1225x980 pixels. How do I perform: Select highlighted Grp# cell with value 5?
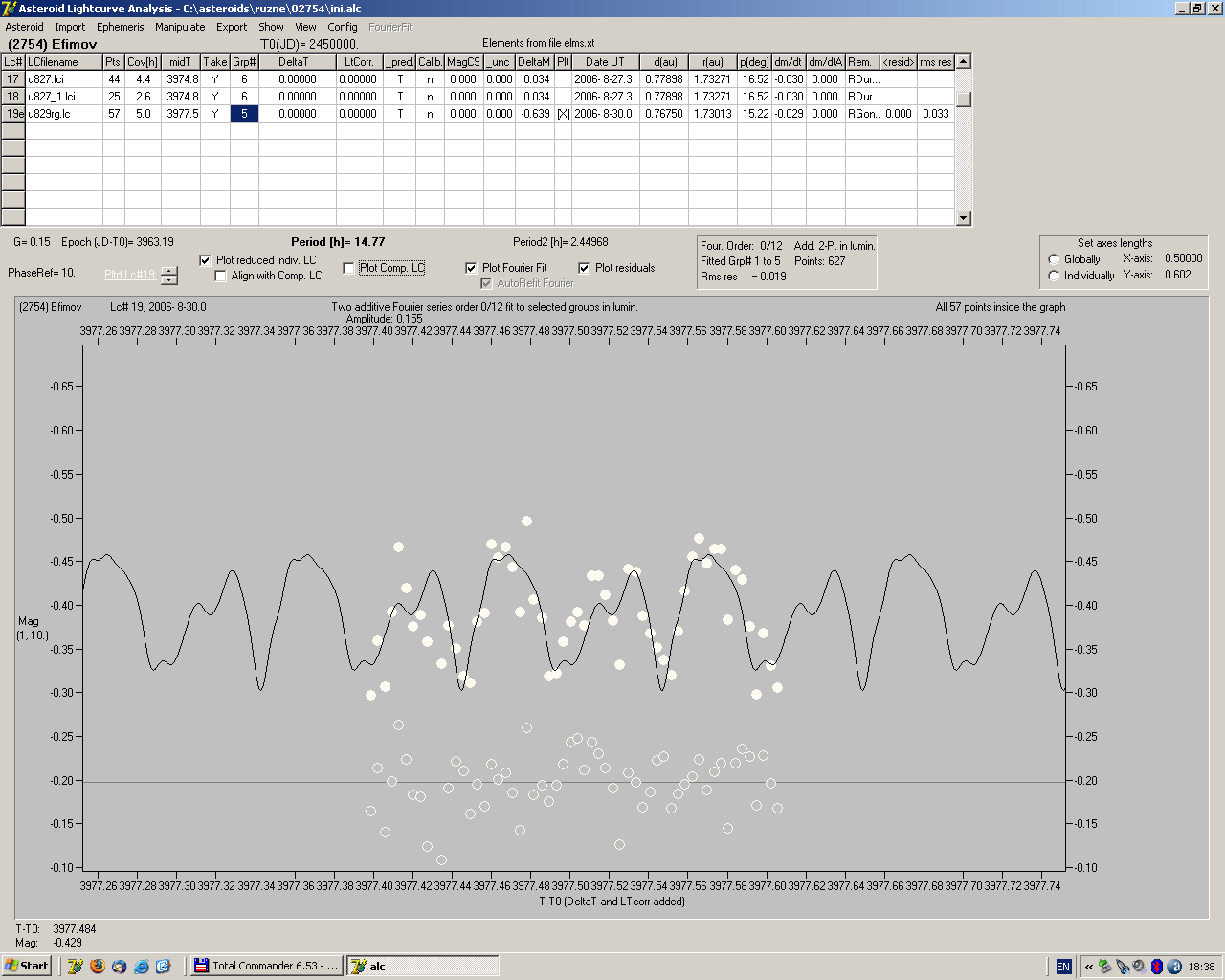[x=244, y=114]
